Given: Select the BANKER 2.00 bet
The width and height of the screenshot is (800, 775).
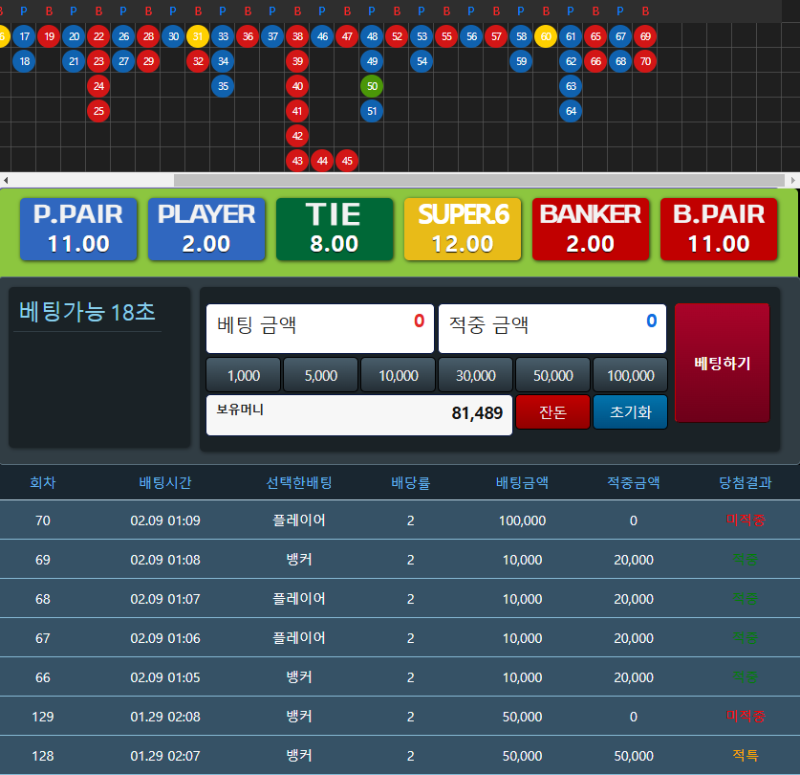Looking at the screenshot, I should pyautogui.click(x=591, y=229).
